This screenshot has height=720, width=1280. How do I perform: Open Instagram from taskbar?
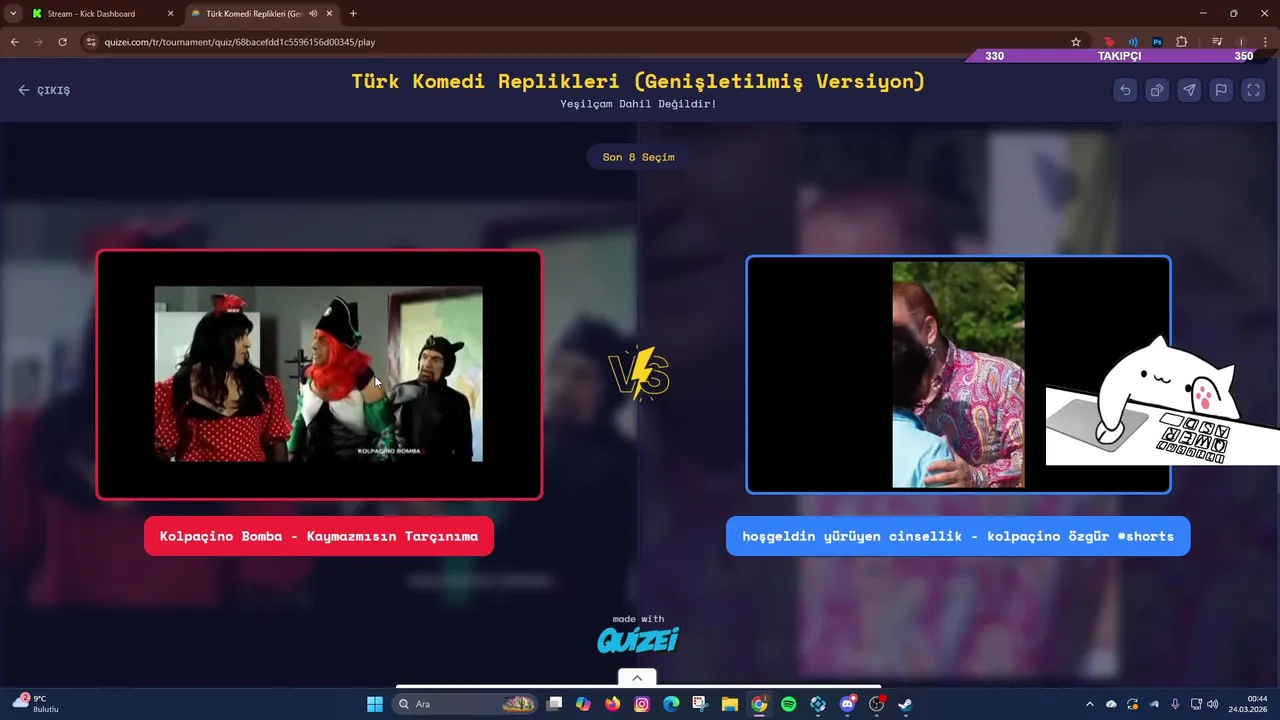click(x=642, y=704)
